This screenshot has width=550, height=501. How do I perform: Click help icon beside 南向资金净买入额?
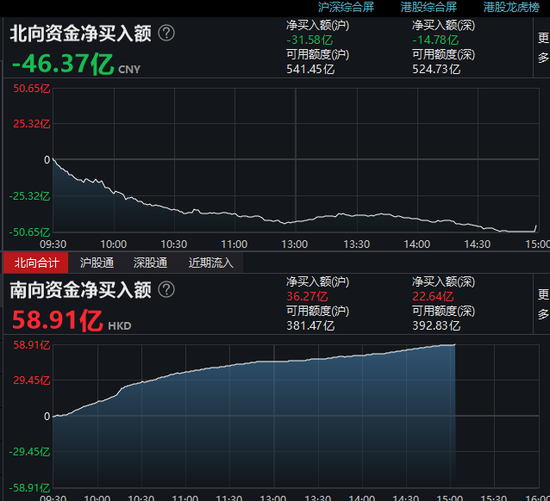[x=166, y=290]
